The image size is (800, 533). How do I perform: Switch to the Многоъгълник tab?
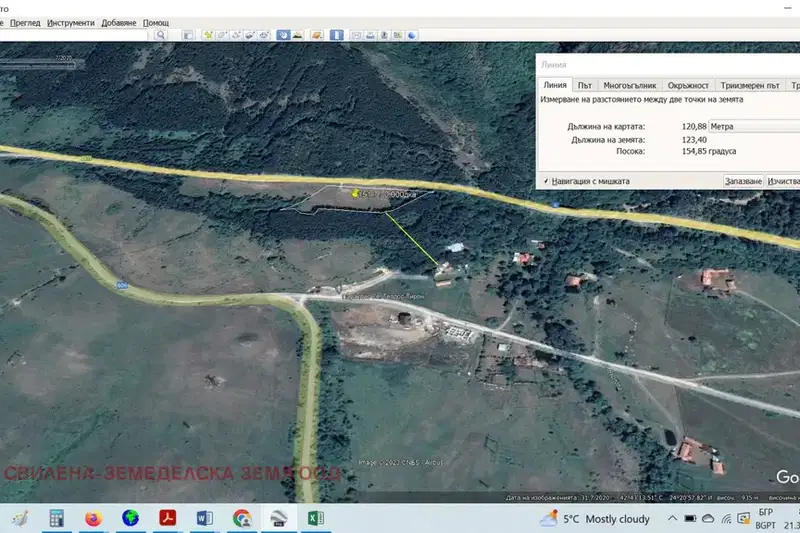630,86
